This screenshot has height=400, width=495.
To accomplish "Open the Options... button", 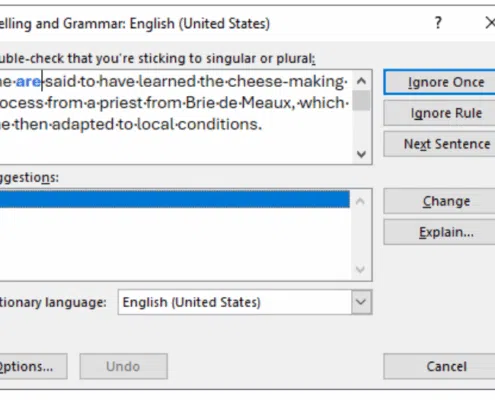I will pyautogui.click(x=33, y=367).
